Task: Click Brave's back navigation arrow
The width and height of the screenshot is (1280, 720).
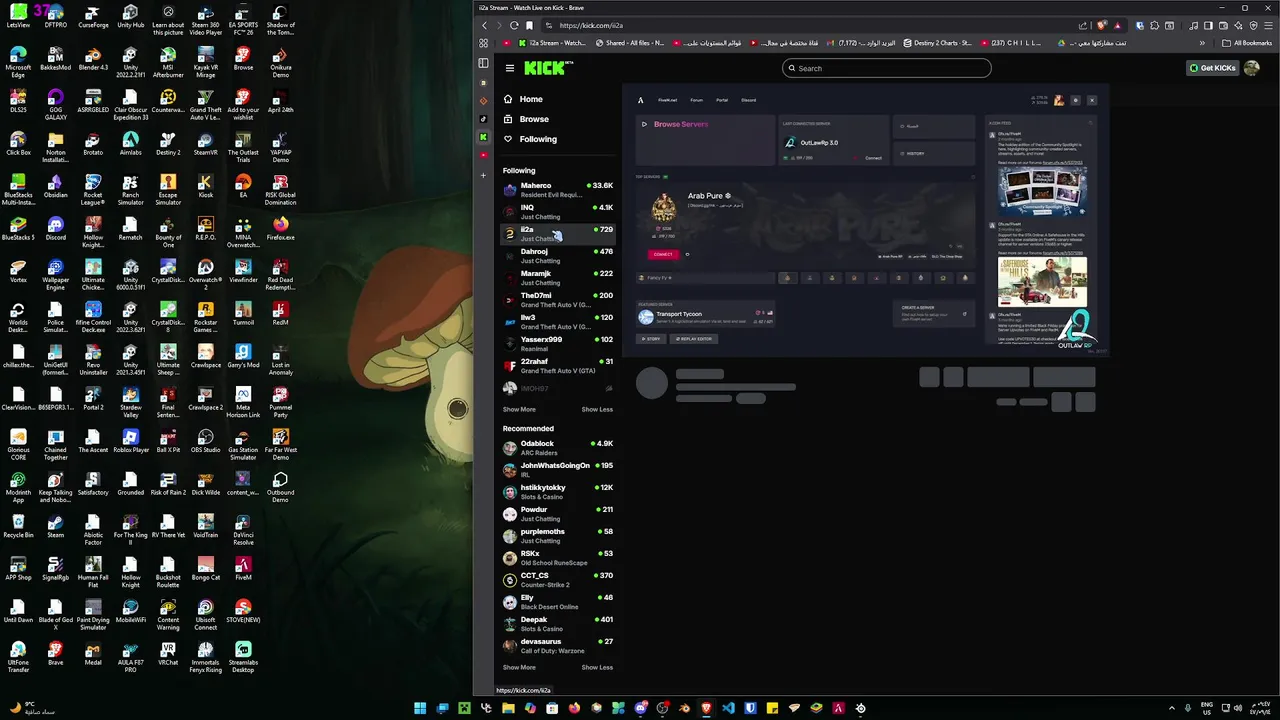Action: [485, 25]
